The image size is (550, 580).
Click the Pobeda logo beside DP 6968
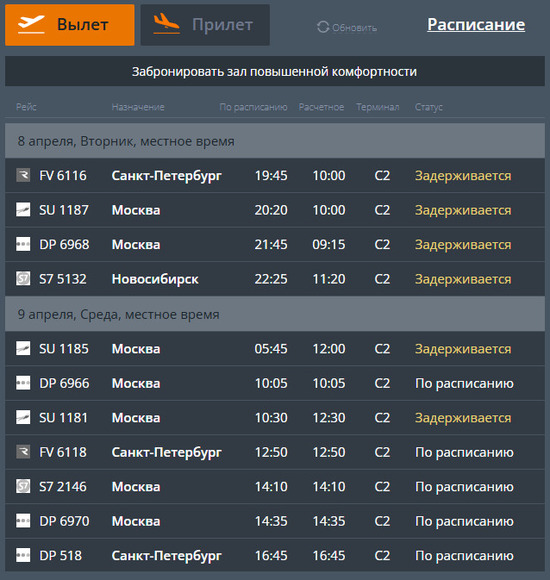23,244
